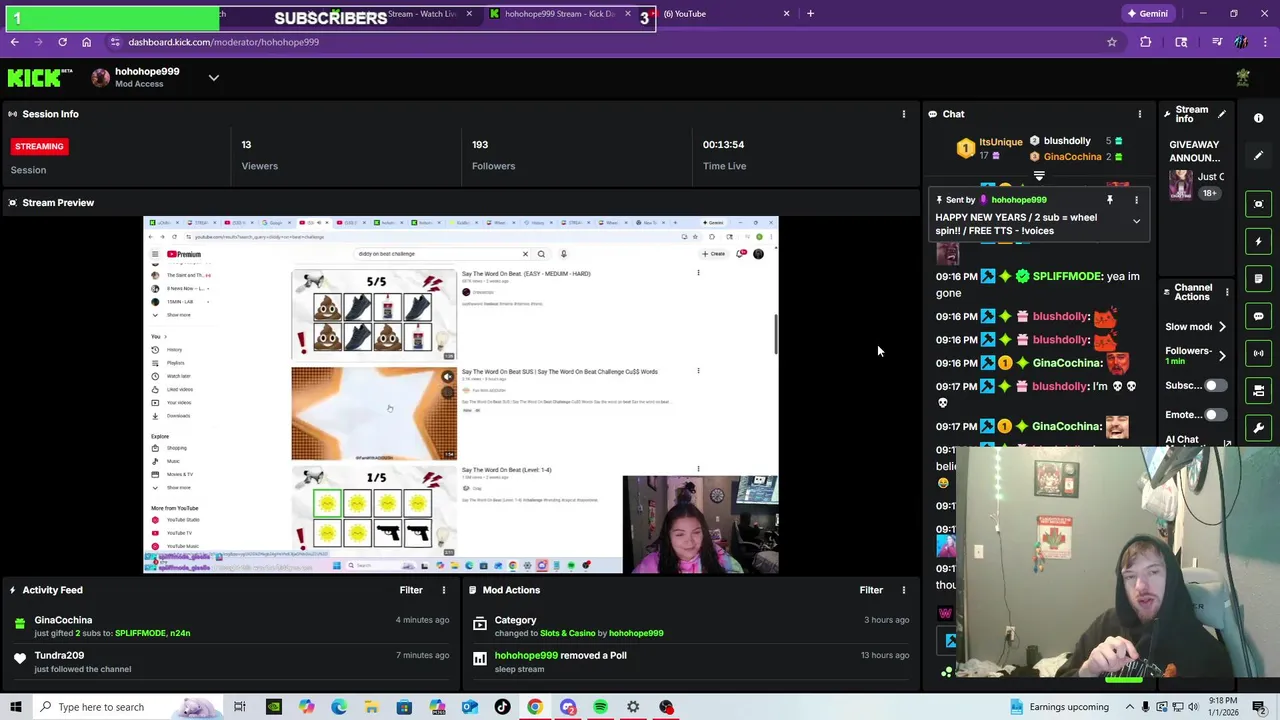Open the AI Chat external link
The width and height of the screenshot is (1280, 720).
1227,443
